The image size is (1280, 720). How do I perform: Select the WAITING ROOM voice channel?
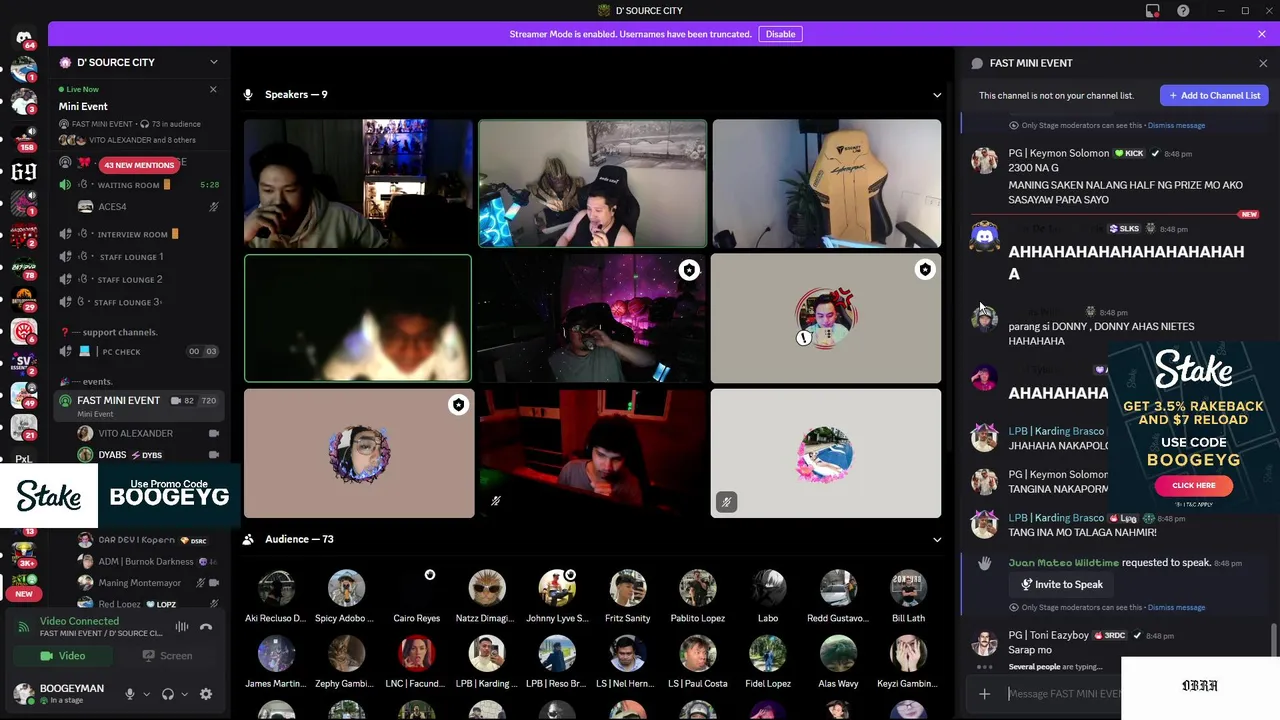click(x=139, y=185)
